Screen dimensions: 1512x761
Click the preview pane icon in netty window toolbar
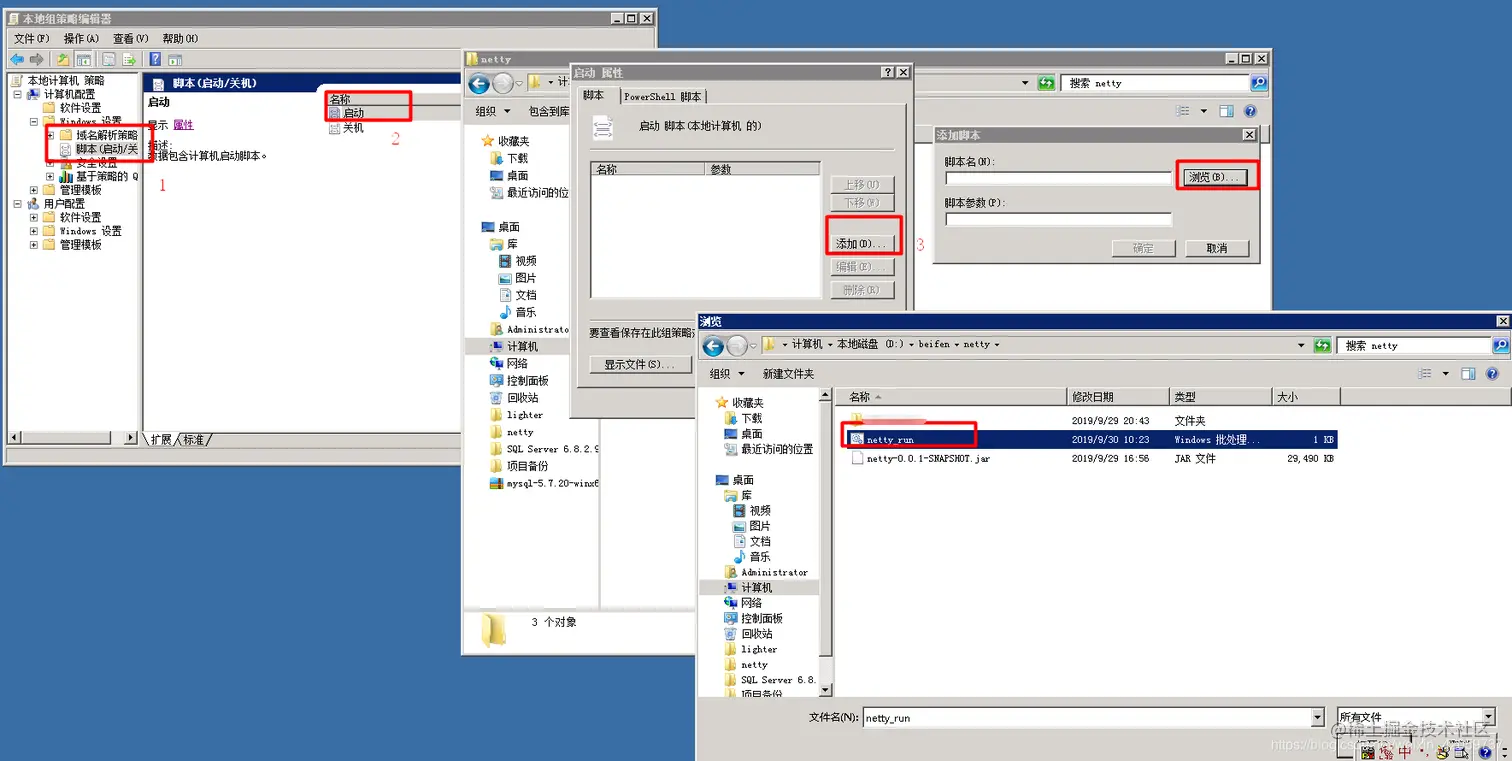[x=1226, y=111]
